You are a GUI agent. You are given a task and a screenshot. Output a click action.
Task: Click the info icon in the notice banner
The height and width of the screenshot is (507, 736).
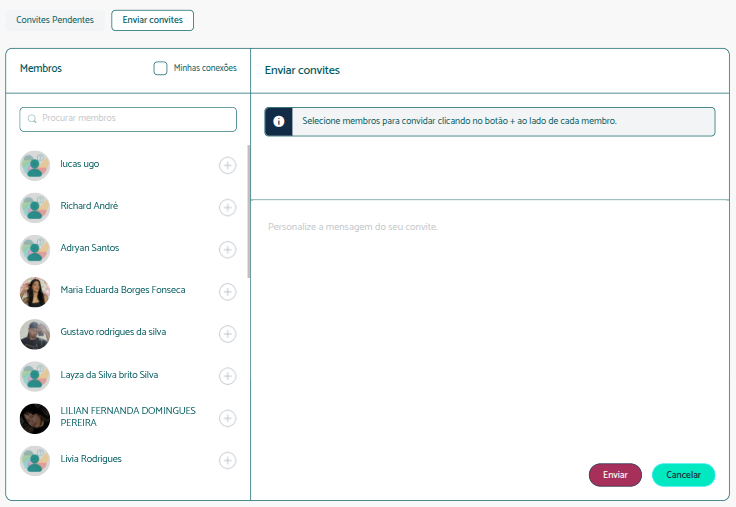[x=278, y=121]
